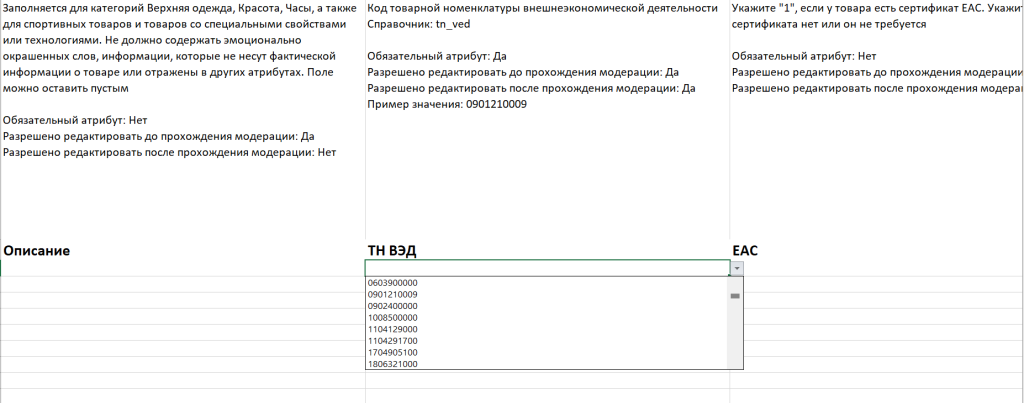Viewport: 1024px width, 403px height.
Task: Click the dropdown list scrollbar thumb
Action: coord(735,296)
